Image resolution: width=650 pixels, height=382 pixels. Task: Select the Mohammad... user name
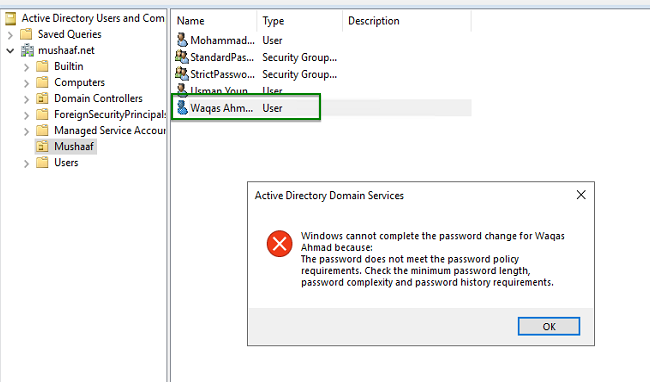coord(222,40)
